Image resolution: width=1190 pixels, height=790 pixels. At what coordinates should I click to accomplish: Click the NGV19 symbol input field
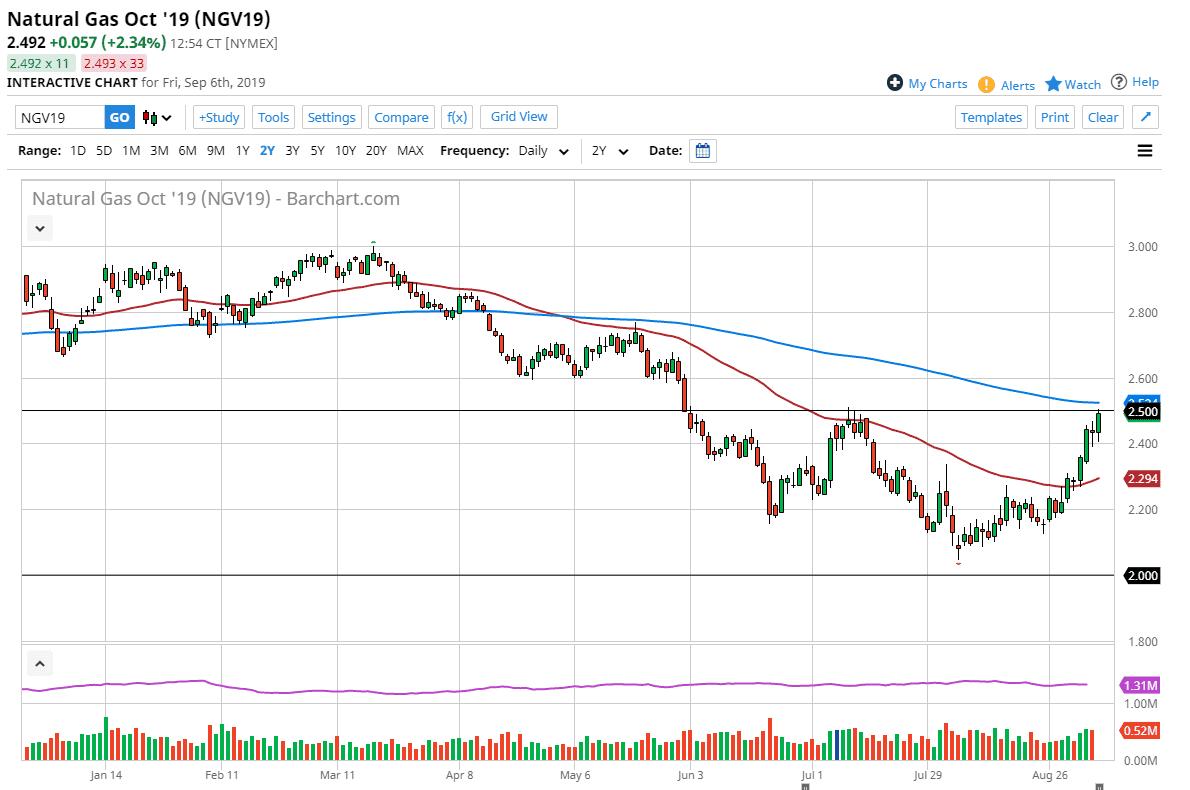(60, 117)
